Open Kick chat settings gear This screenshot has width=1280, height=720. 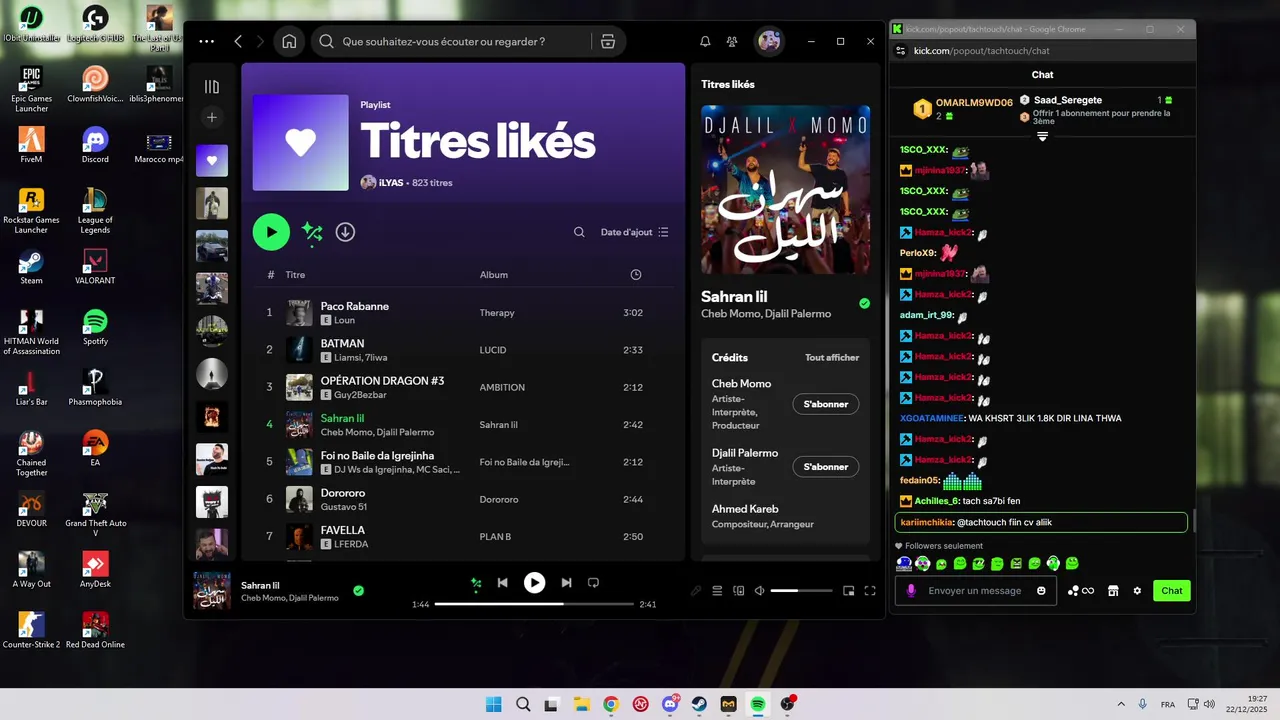[1137, 591]
